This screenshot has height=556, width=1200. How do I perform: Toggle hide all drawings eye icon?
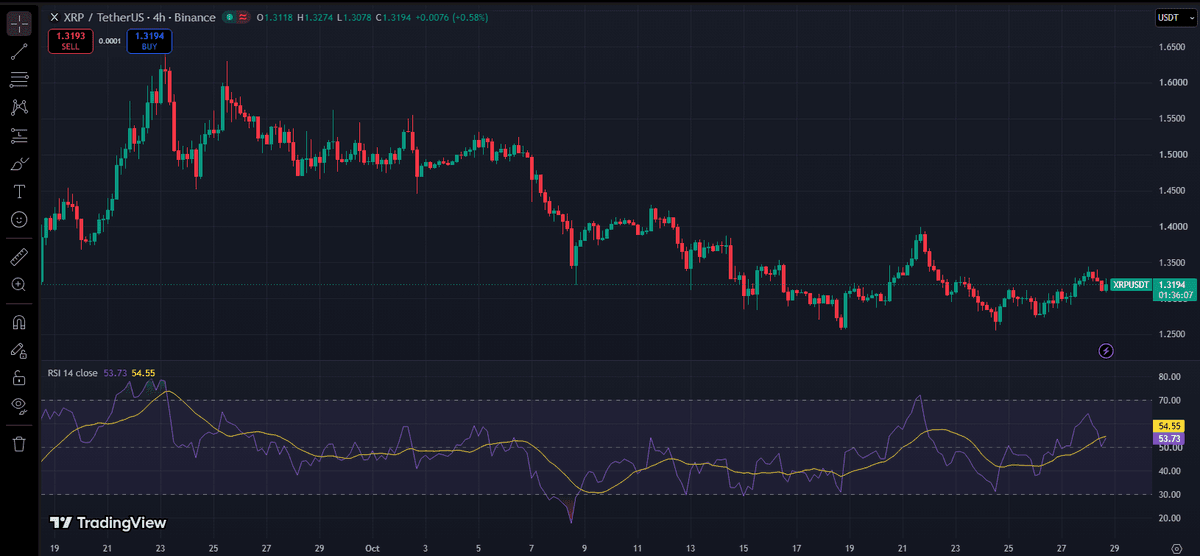click(19, 405)
